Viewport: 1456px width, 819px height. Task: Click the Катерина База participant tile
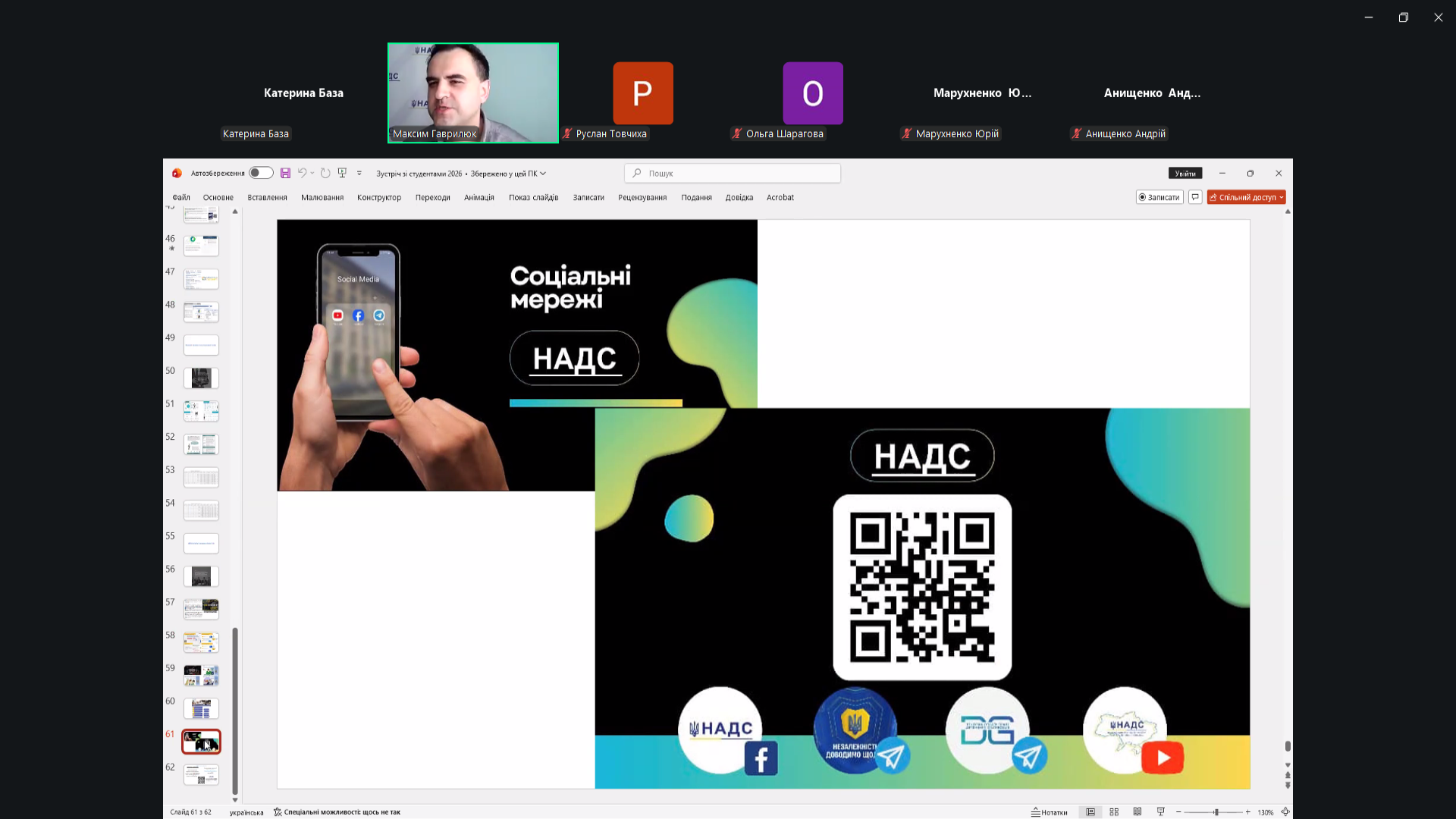coord(303,93)
